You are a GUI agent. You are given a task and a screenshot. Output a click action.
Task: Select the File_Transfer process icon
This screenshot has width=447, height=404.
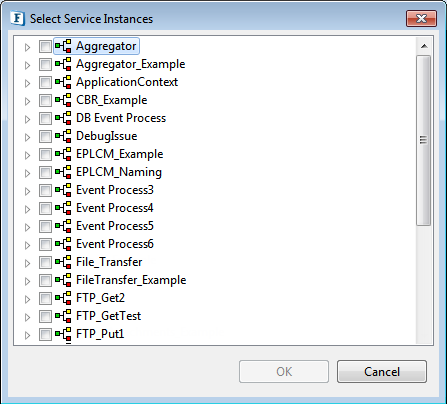[x=63, y=262]
